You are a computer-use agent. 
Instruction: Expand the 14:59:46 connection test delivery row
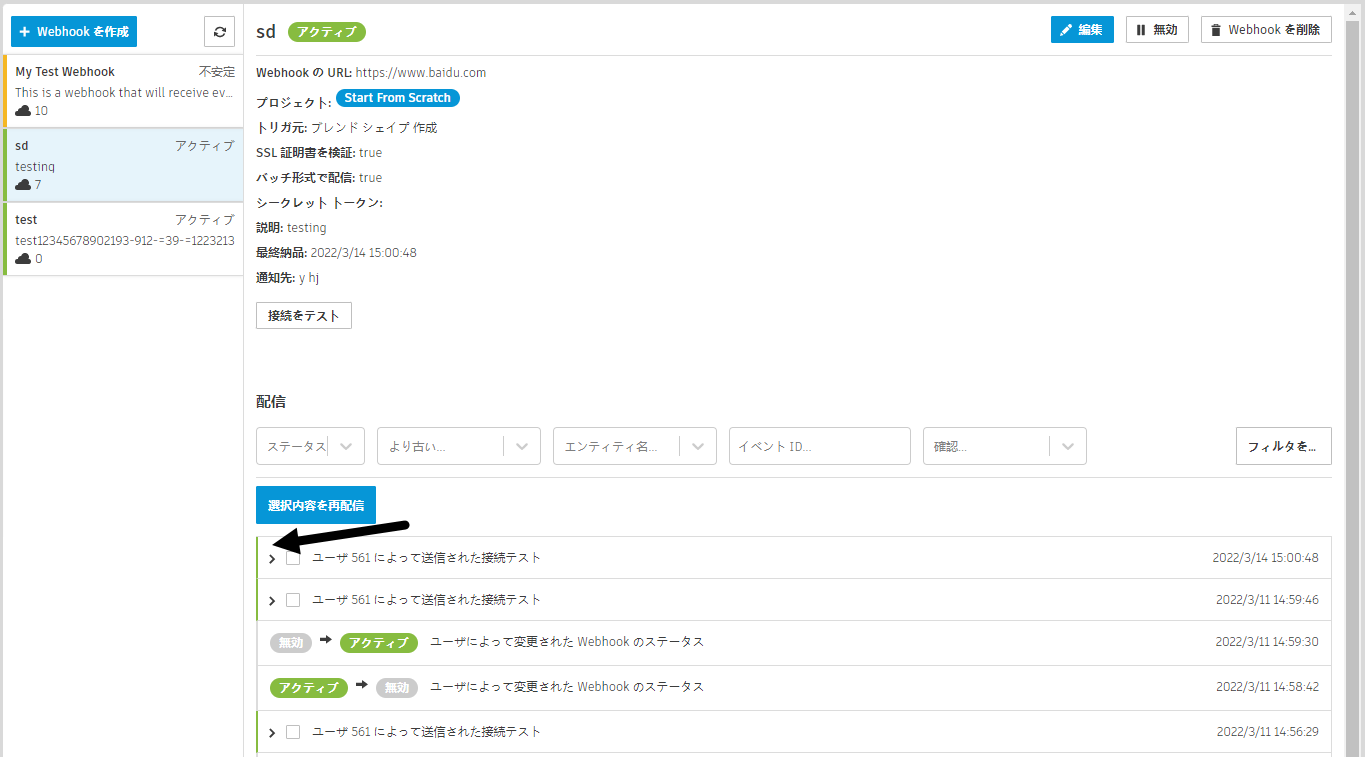click(x=272, y=601)
